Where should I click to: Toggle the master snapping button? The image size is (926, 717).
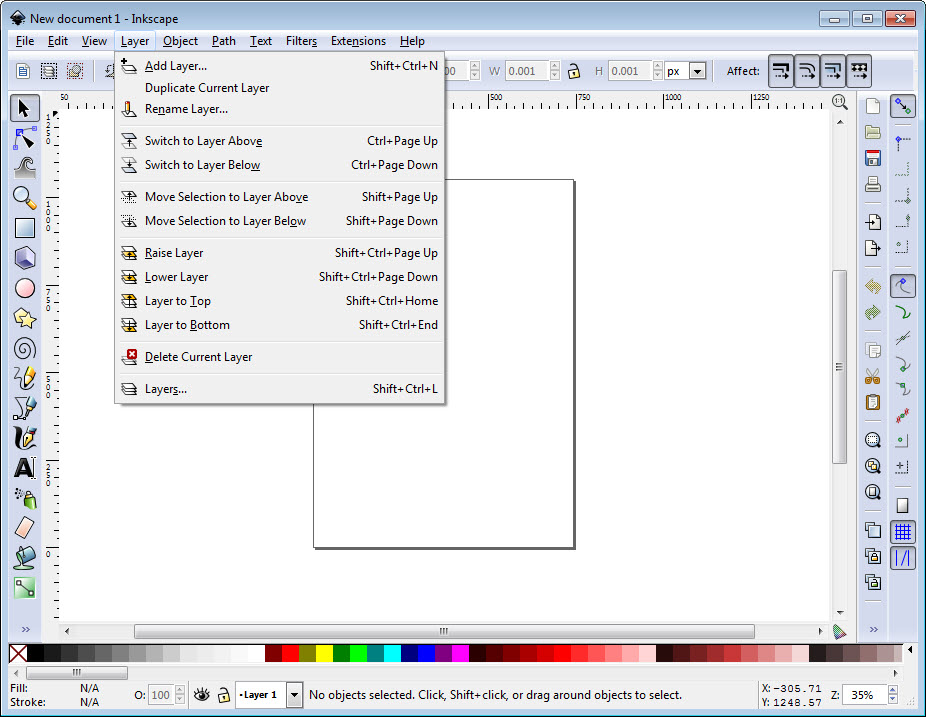[x=903, y=106]
